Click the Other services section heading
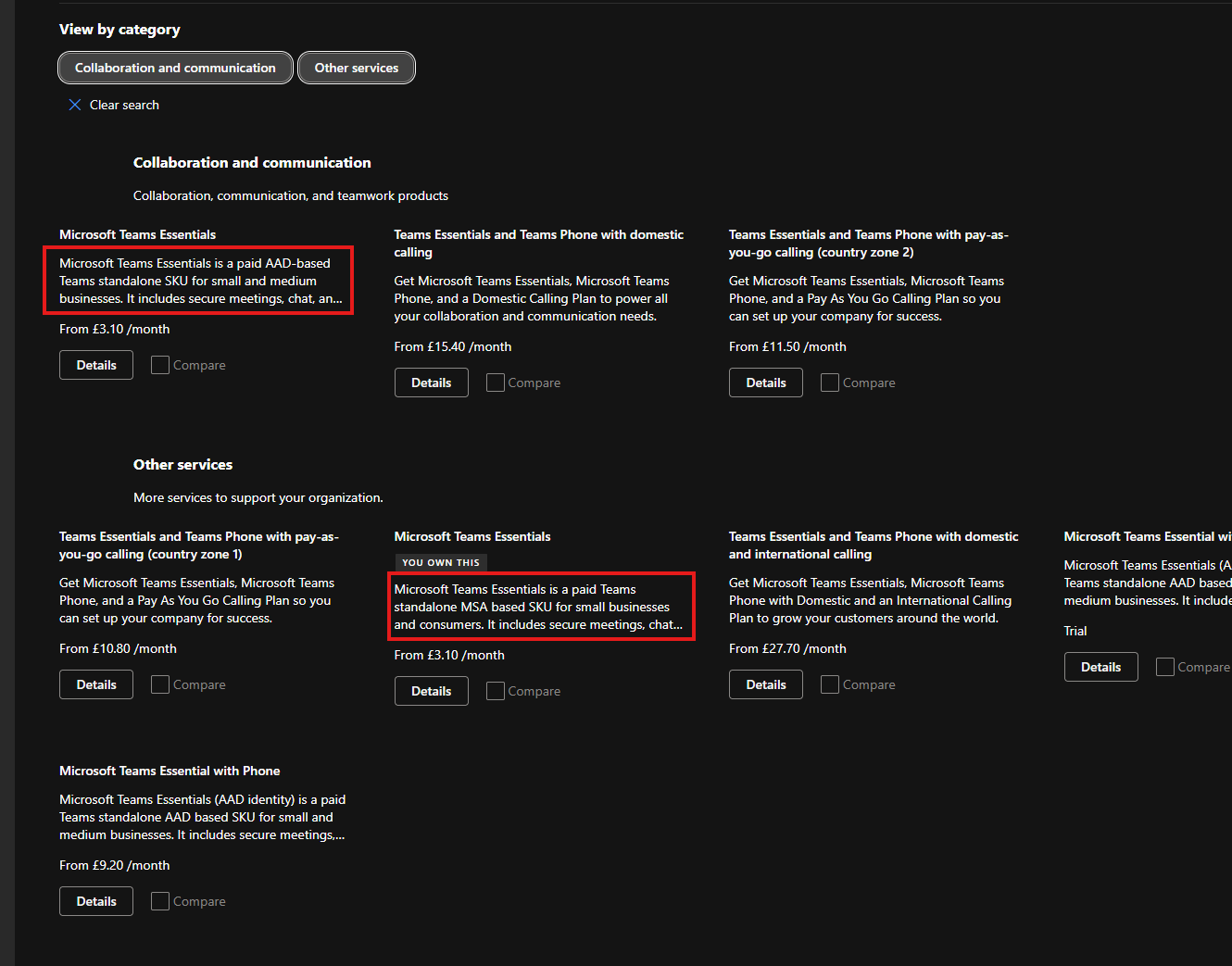 (x=183, y=465)
